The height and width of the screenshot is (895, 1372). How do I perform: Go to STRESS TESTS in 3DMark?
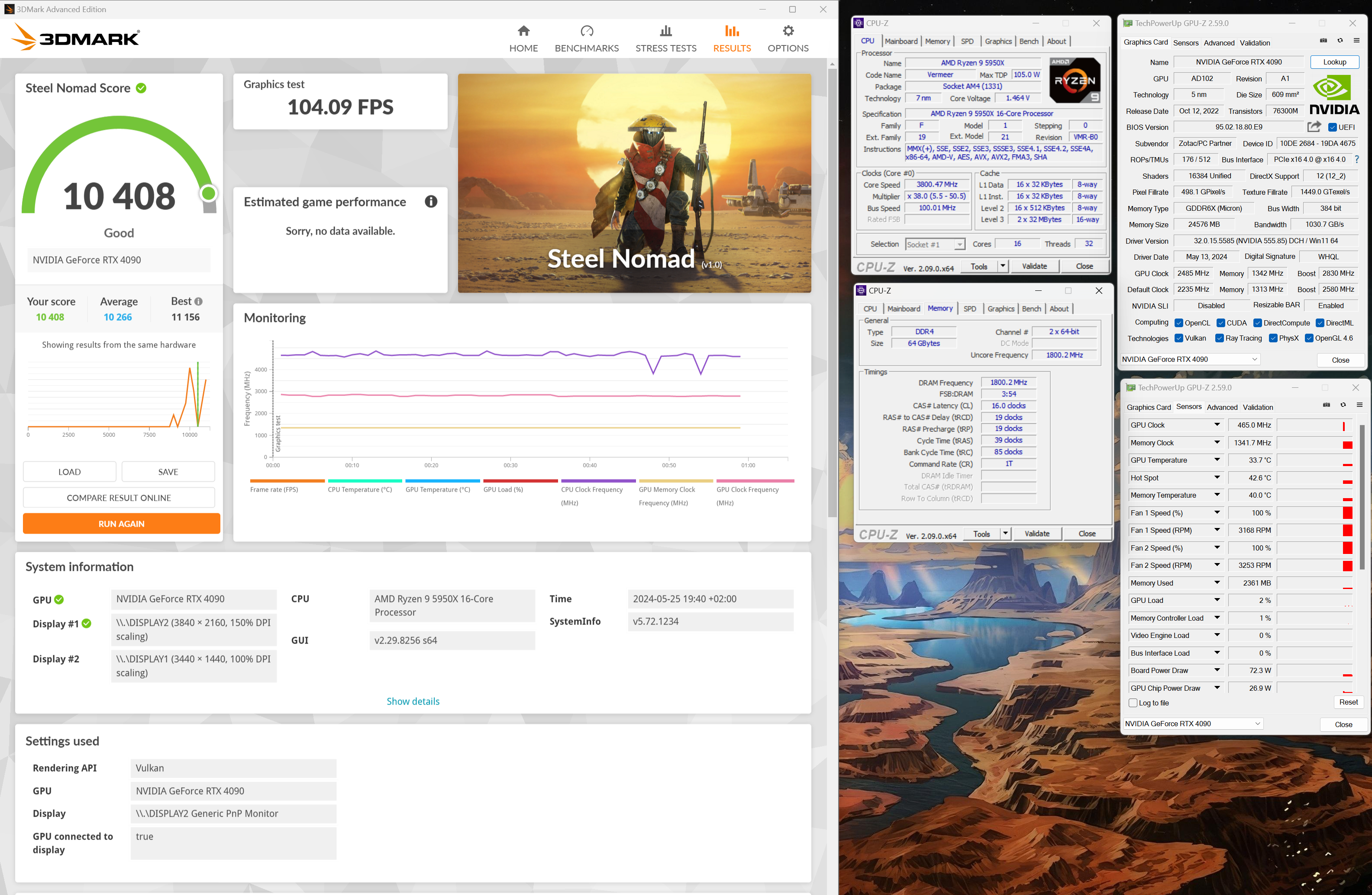[x=666, y=39]
